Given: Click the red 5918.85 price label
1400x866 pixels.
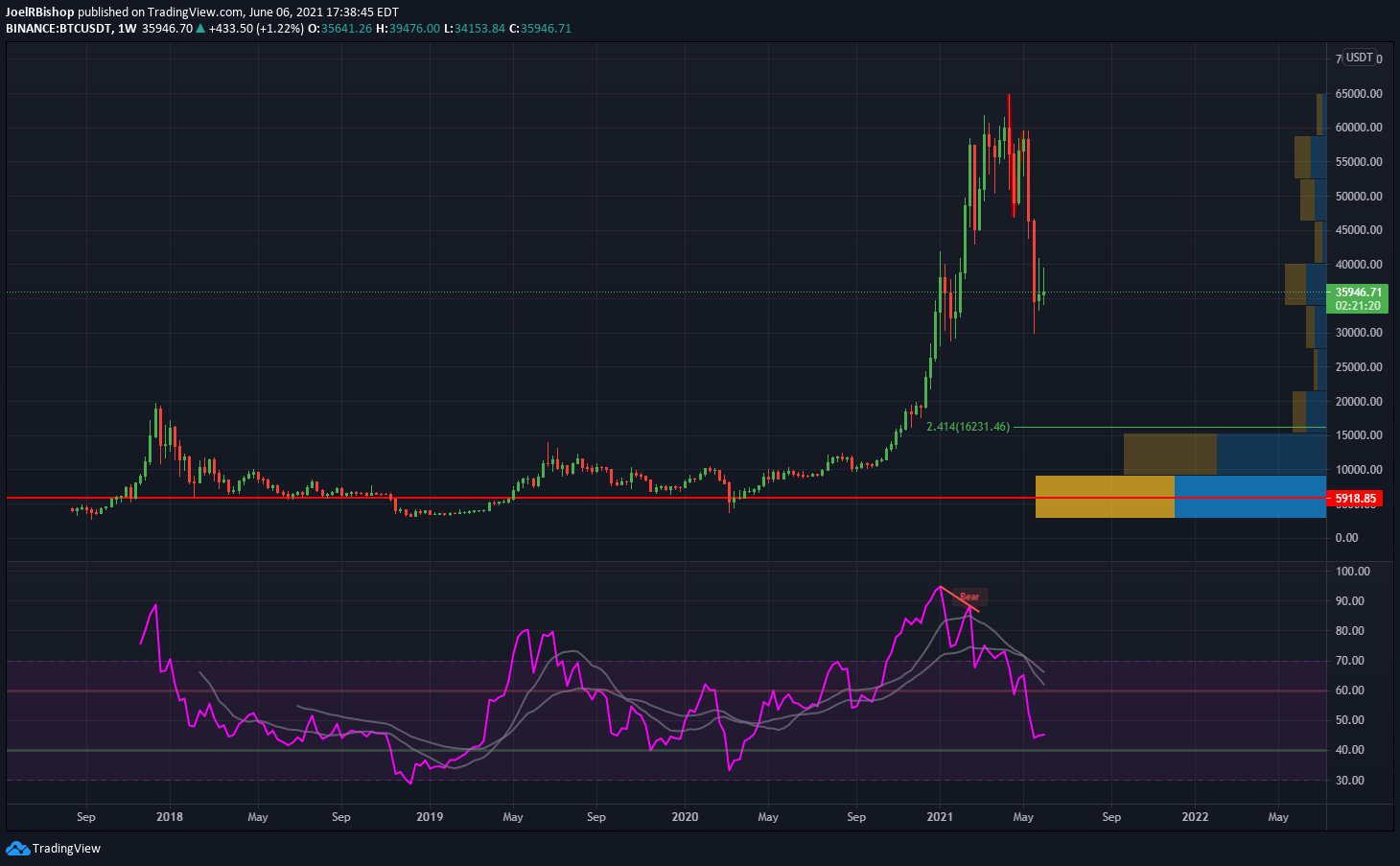Looking at the screenshot, I should [1356, 499].
